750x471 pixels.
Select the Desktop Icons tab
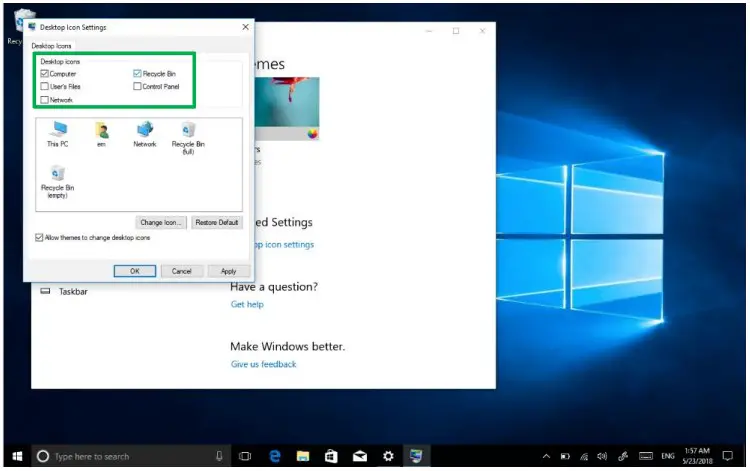pyautogui.click(x=51, y=46)
